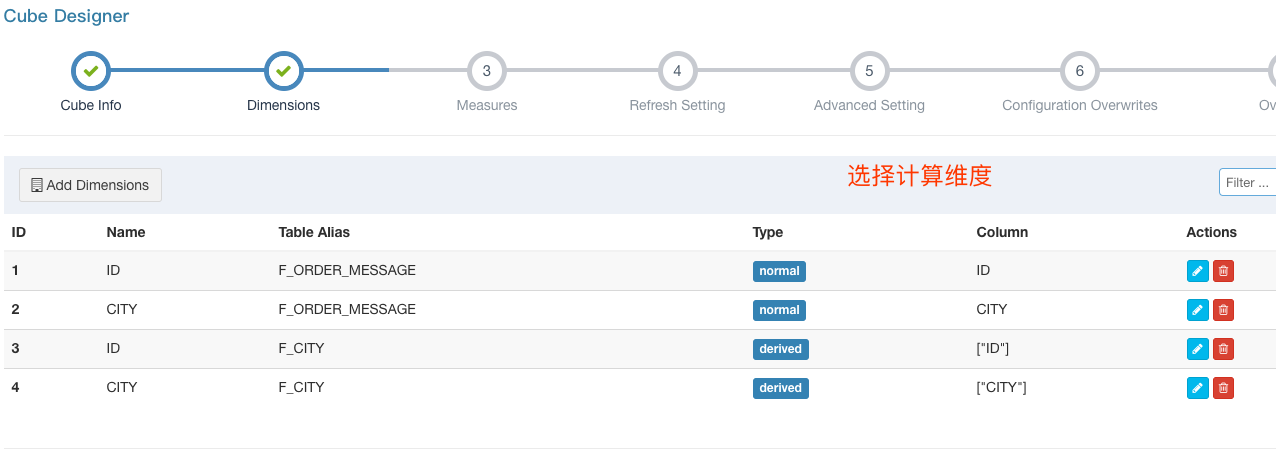The image size is (1276, 467).
Task: Delete the F_CITY ID derived dimension
Action: [x=1223, y=349]
